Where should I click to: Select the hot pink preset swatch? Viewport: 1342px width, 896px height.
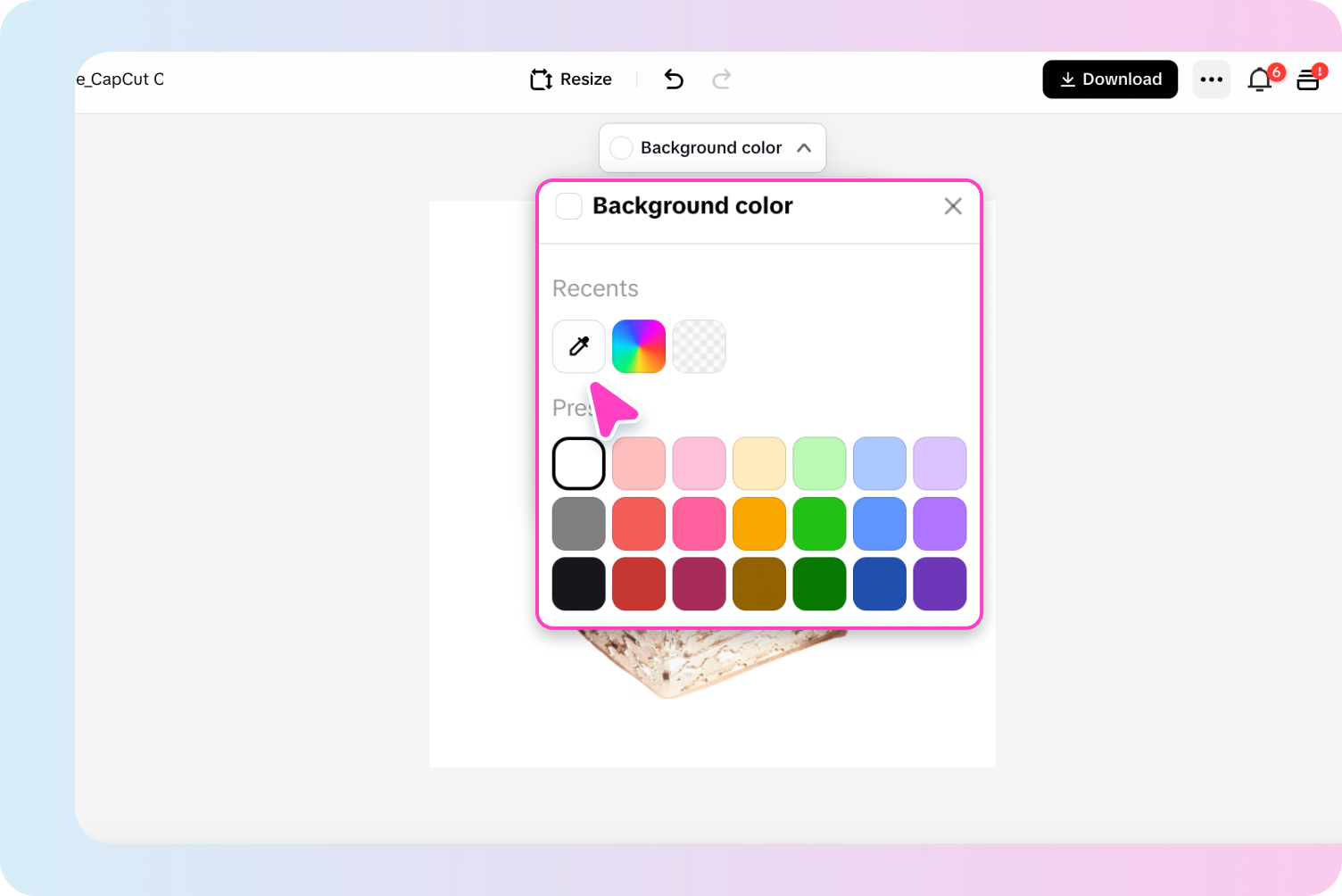pos(700,523)
